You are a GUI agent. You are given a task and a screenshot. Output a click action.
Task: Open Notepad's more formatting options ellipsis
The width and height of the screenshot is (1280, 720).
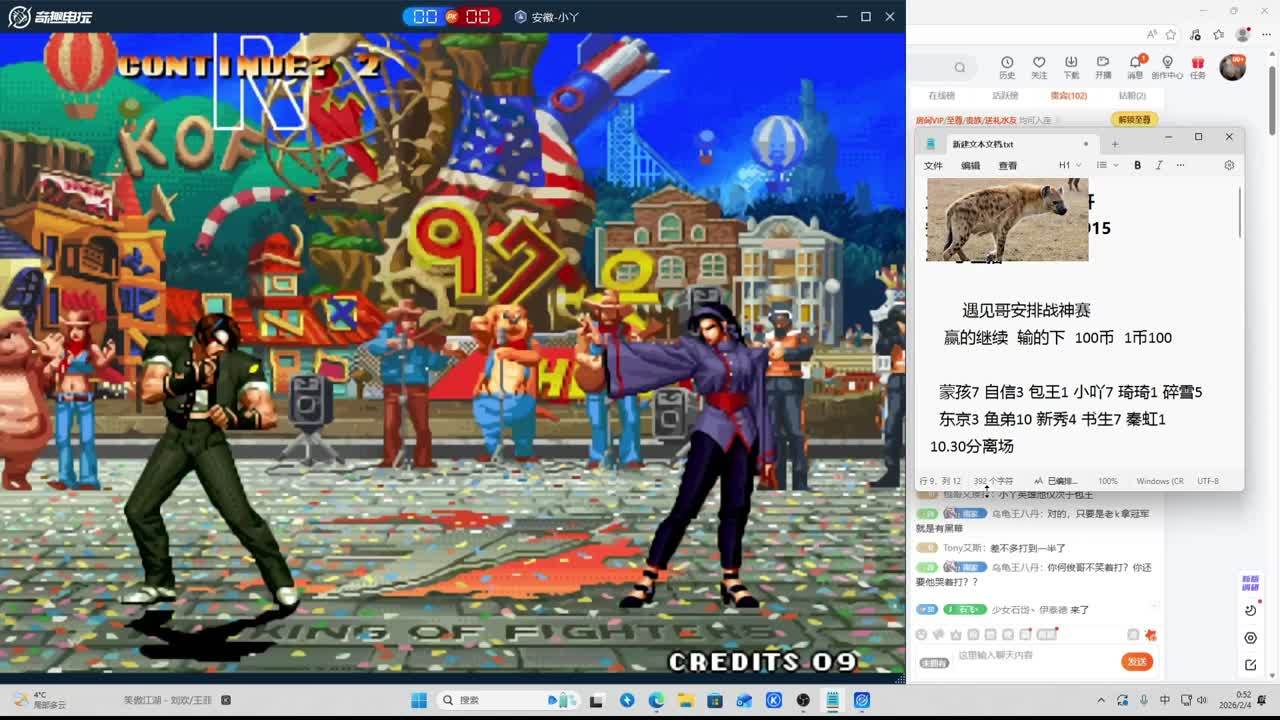click(1180, 165)
